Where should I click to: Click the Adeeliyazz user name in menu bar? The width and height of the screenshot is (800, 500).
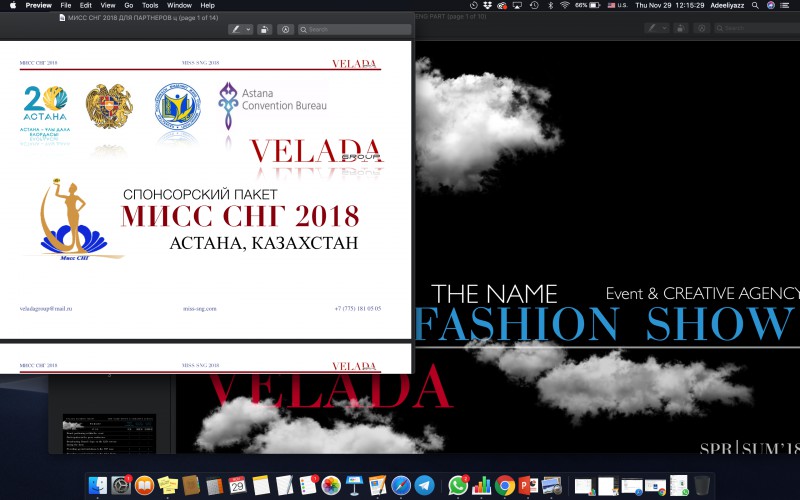(x=727, y=5)
